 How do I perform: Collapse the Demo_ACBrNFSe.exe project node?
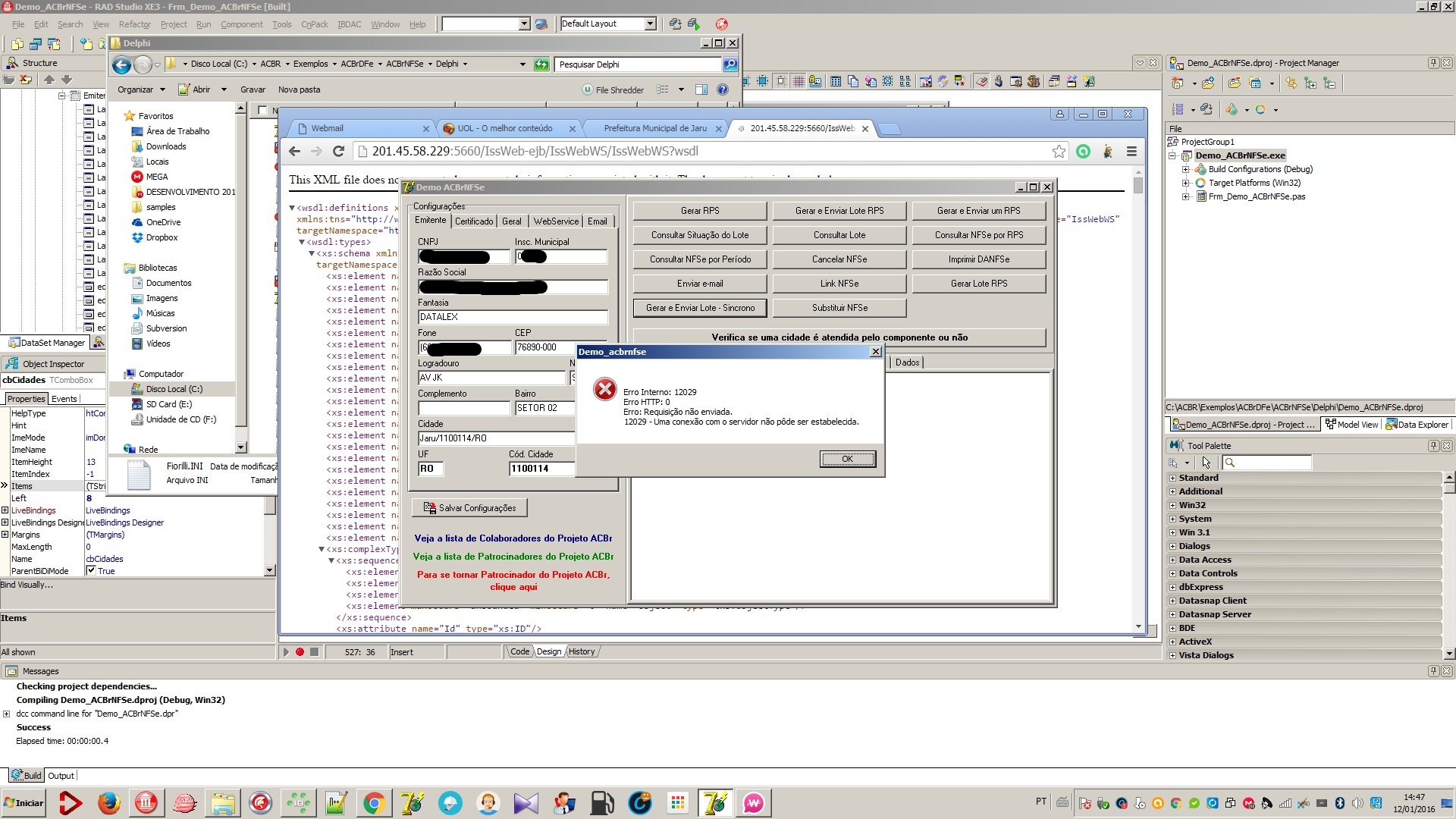(1172, 156)
